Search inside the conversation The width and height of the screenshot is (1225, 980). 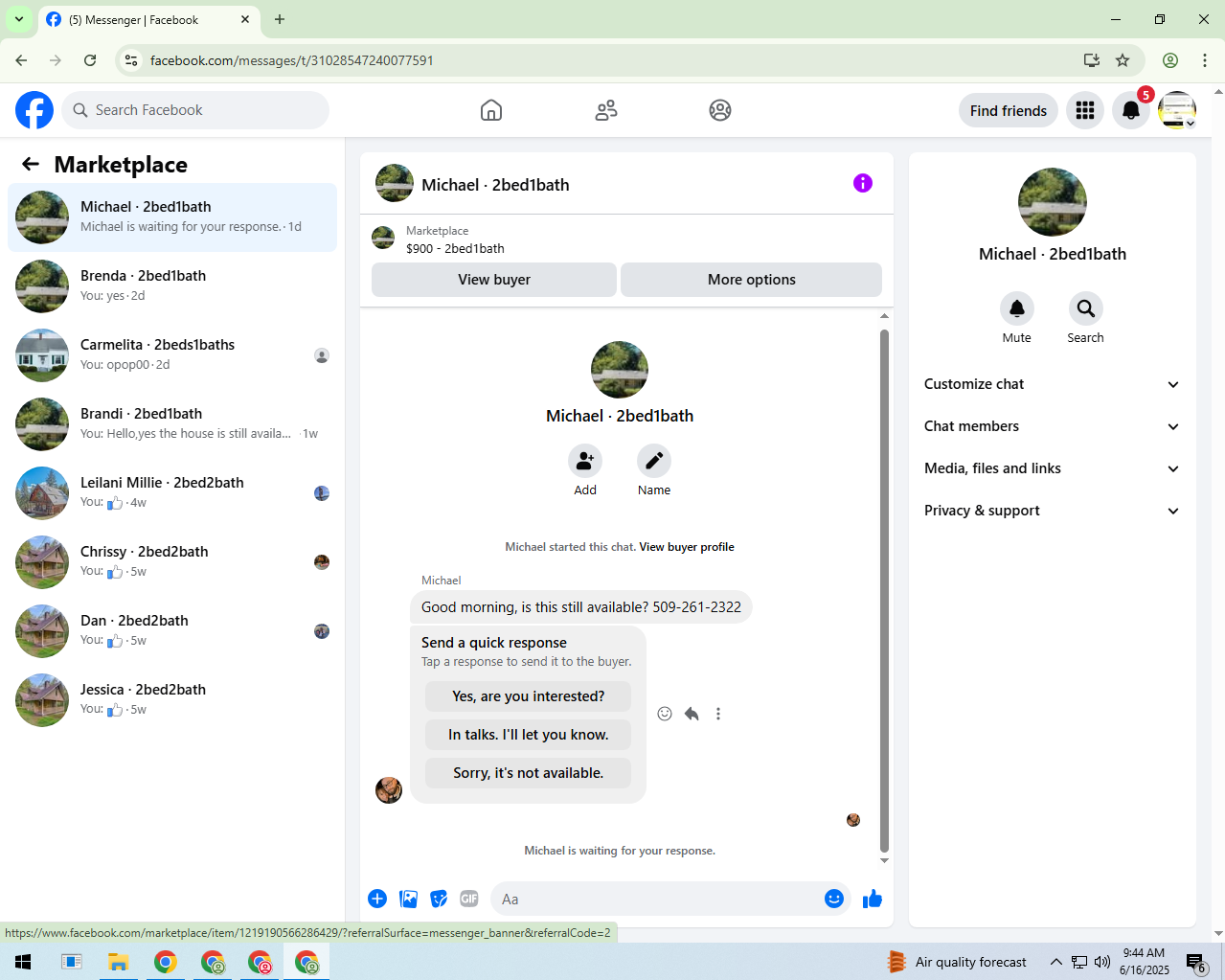1086,308
